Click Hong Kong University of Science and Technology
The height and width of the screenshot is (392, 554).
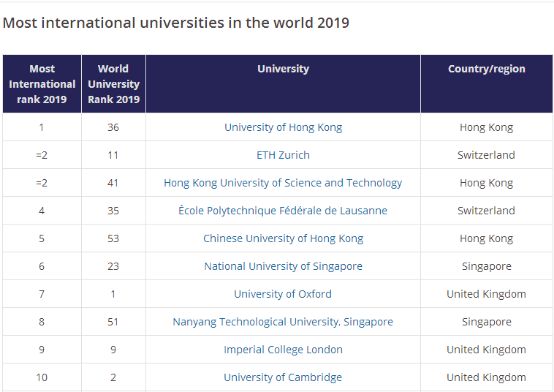(283, 183)
